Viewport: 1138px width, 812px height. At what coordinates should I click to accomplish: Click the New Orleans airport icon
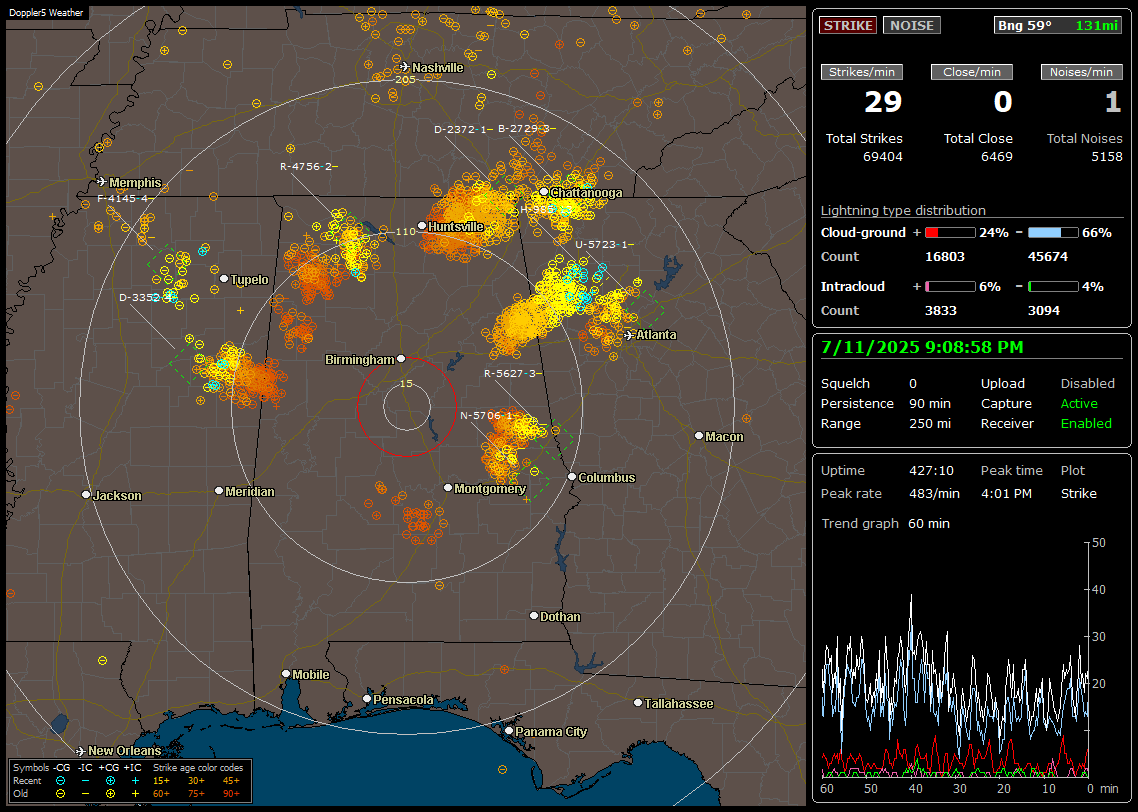coord(81,750)
